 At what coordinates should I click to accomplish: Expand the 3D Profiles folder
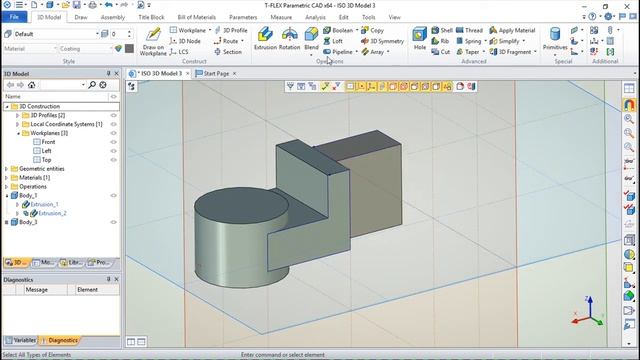(18, 116)
